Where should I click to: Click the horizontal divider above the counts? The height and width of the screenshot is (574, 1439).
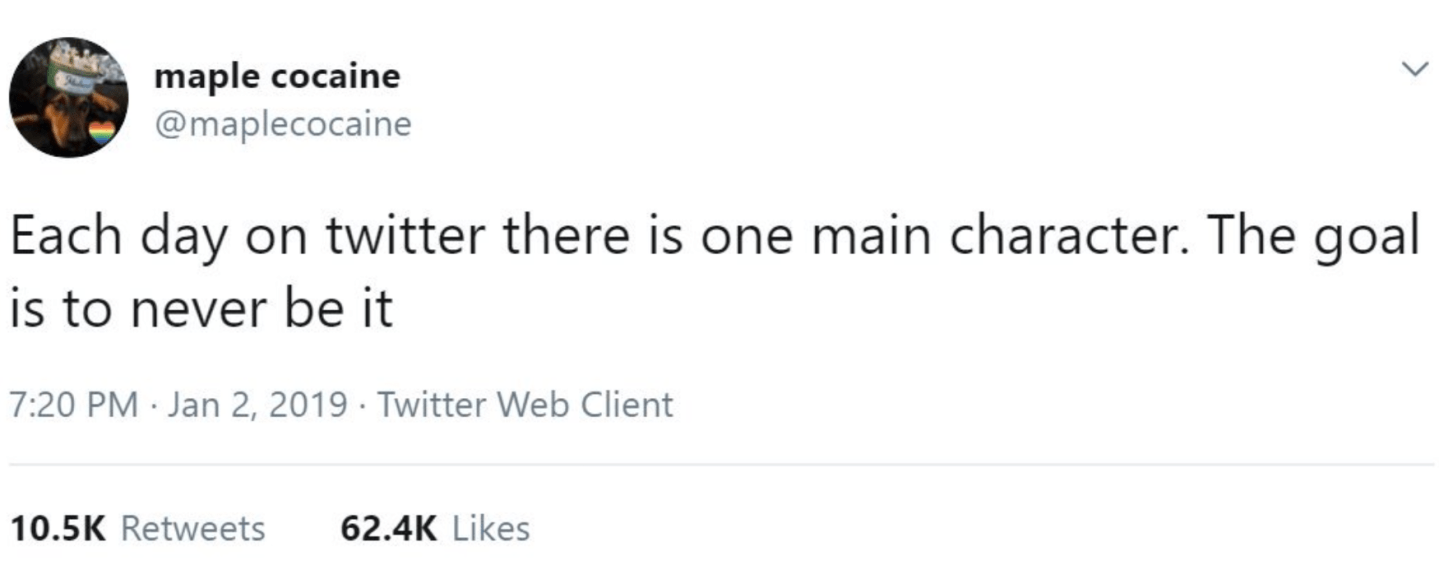720,465
